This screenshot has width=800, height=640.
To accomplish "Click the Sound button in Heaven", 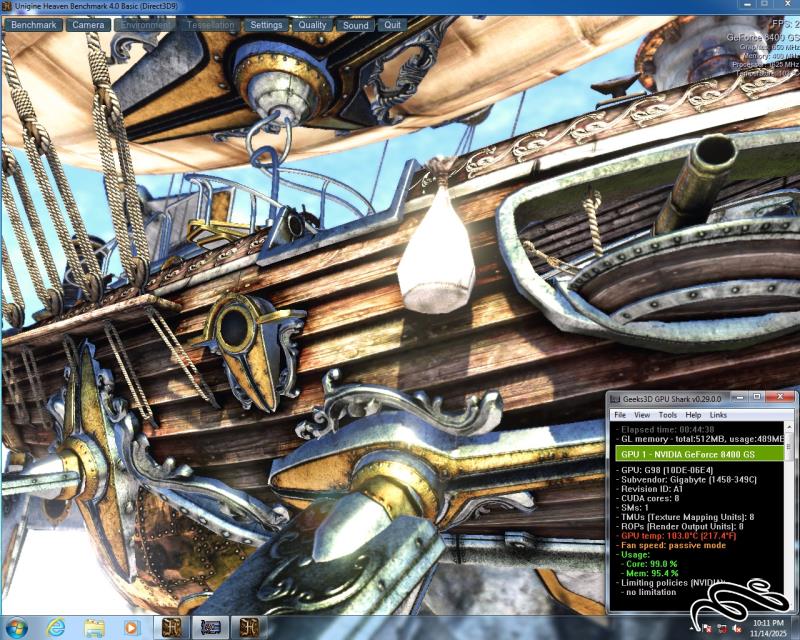I will (355, 24).
